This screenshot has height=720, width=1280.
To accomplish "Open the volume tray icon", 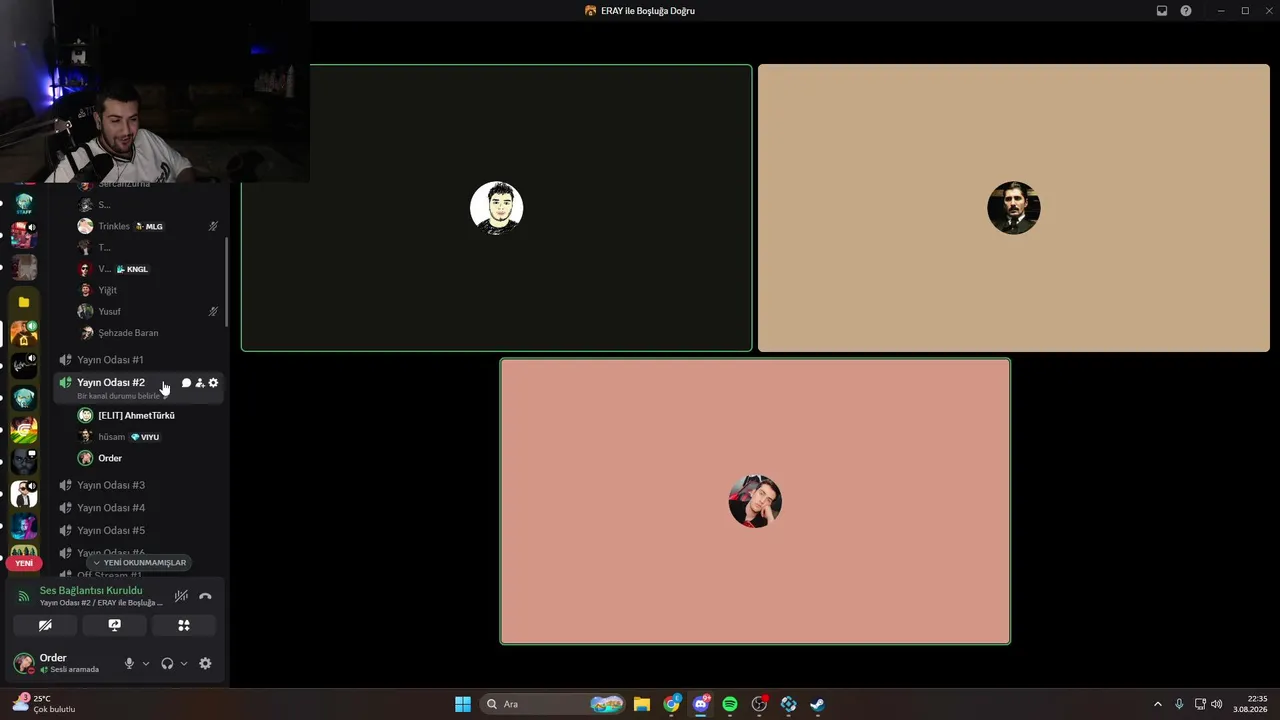I will pyautogui.click(x=1217, y=704).
